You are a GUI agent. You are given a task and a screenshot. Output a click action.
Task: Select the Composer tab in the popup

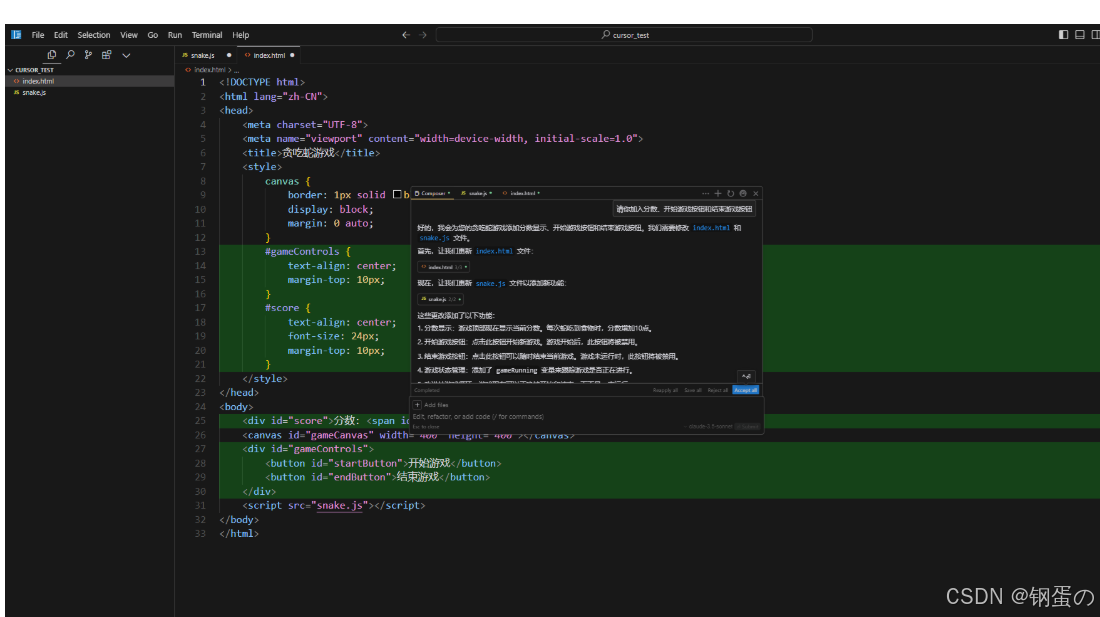[433, 193]
